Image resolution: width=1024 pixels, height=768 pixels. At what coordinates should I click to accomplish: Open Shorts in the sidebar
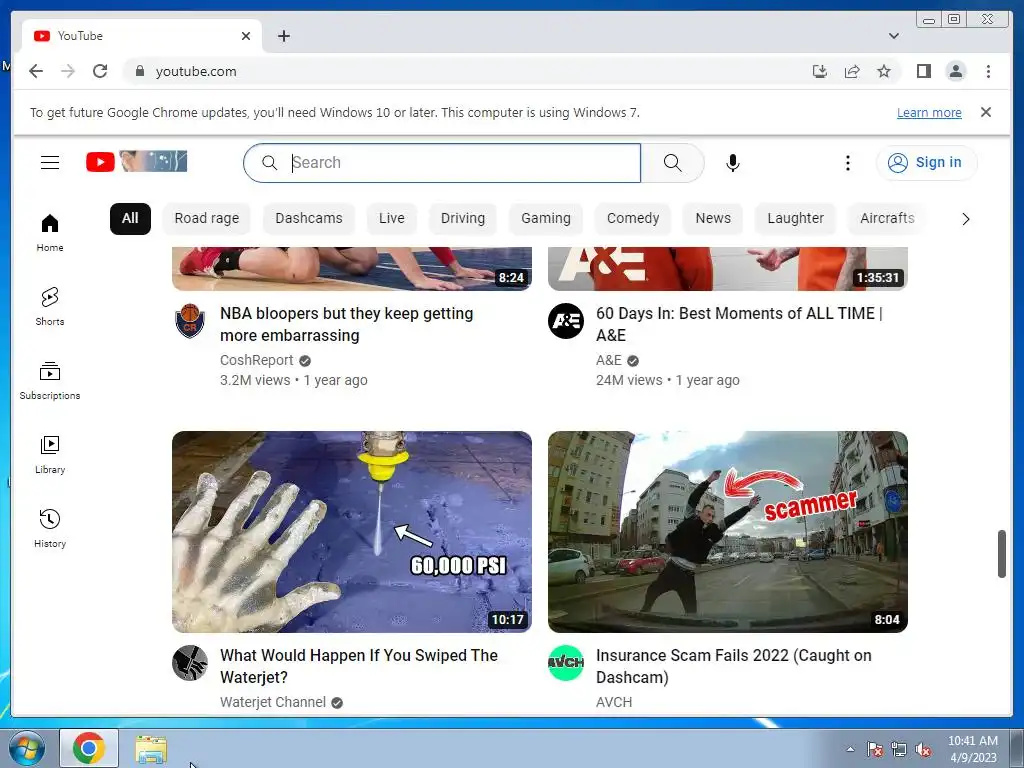pyautogui.click(x=50, y=306)
